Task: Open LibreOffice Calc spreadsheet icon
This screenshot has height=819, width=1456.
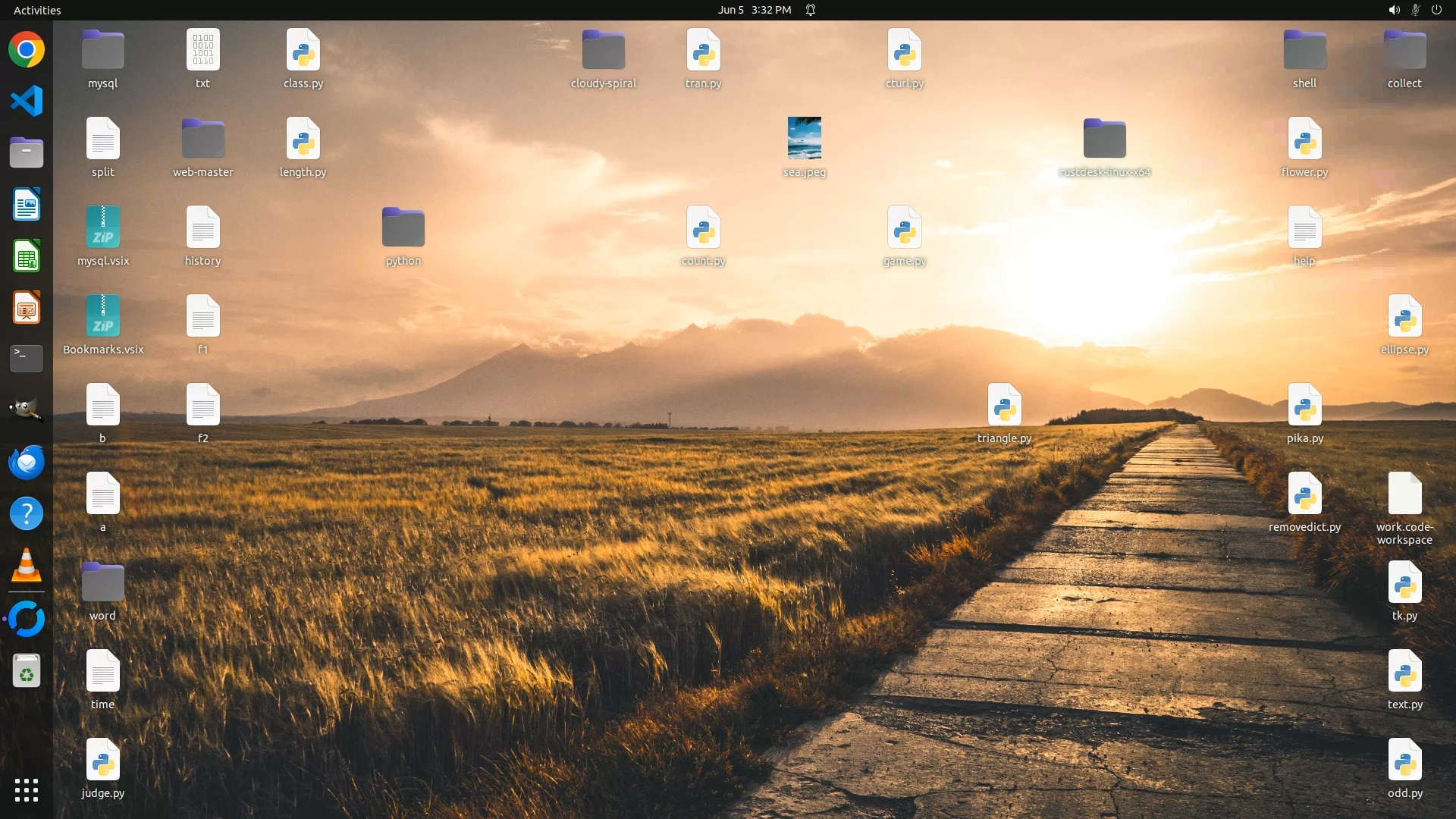Action: (x=27, y=256)
